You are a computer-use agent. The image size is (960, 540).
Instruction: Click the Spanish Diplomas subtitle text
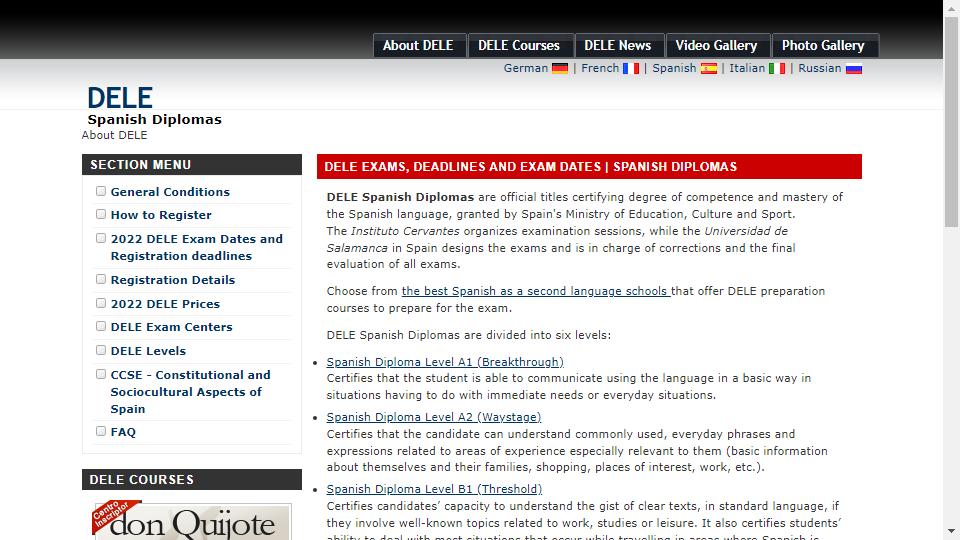pyautogui.click(x=154, y=119)
